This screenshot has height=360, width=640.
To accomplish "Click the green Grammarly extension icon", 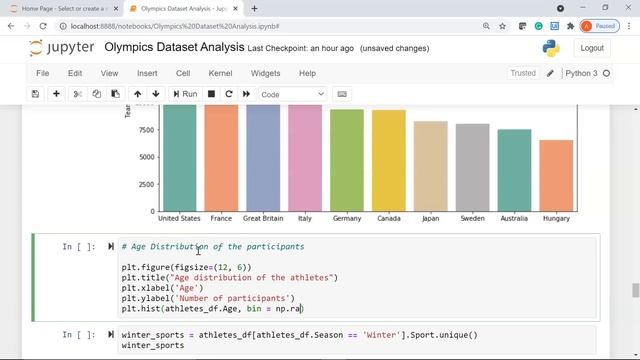I will tap(538, 26).
